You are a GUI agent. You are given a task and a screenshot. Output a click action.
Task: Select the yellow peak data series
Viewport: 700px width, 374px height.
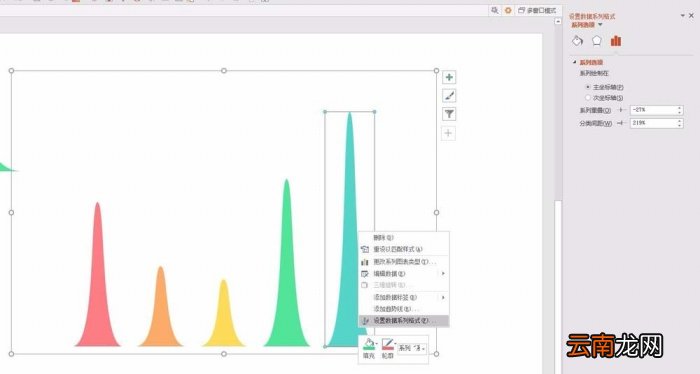click(224, 321)
